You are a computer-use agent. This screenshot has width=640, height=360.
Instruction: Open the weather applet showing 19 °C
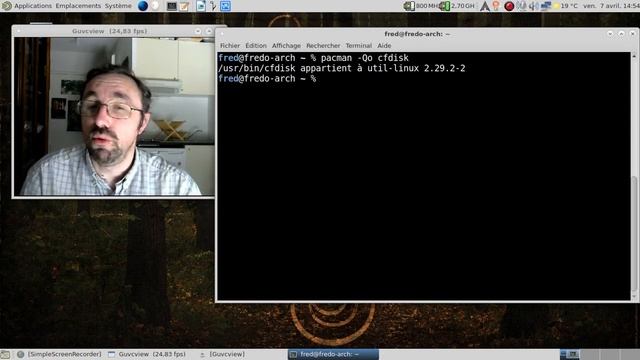click(566, 6)
